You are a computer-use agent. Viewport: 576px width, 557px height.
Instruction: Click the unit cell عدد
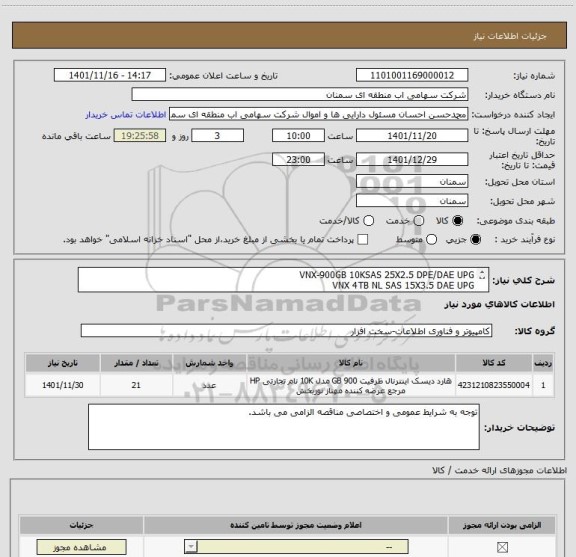209,385
